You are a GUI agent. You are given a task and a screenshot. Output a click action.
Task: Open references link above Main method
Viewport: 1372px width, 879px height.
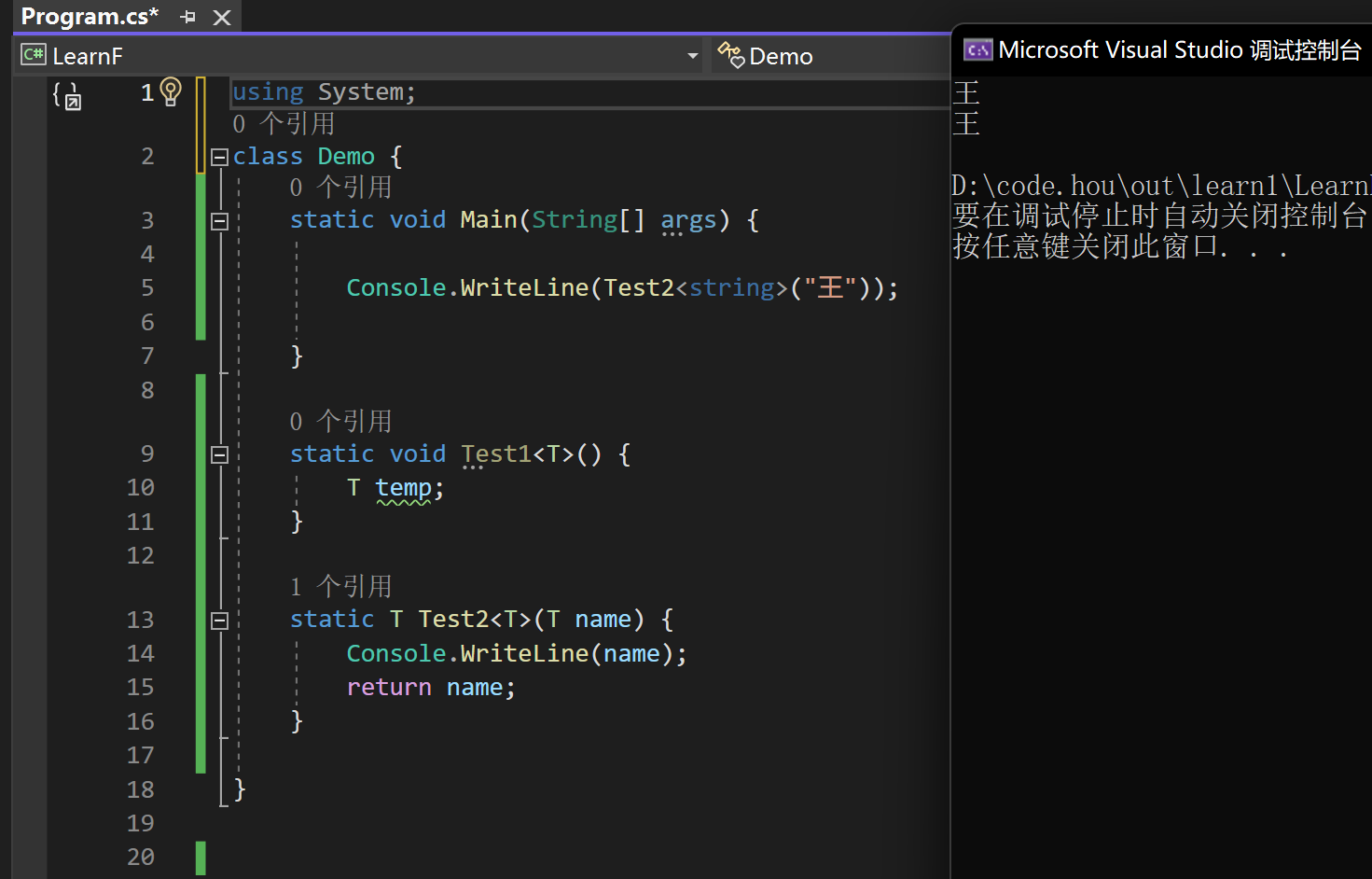[340, 187]
